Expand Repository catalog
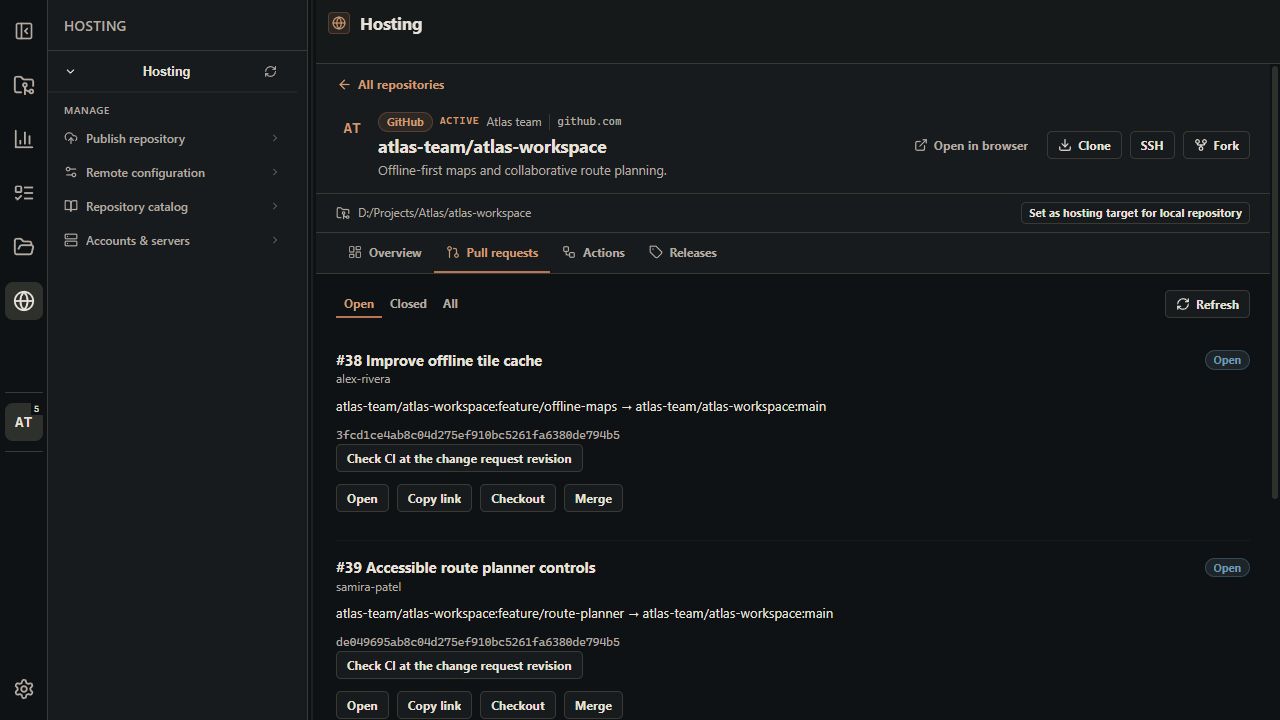The image size is (1280, 720). (x=172, y=207)
